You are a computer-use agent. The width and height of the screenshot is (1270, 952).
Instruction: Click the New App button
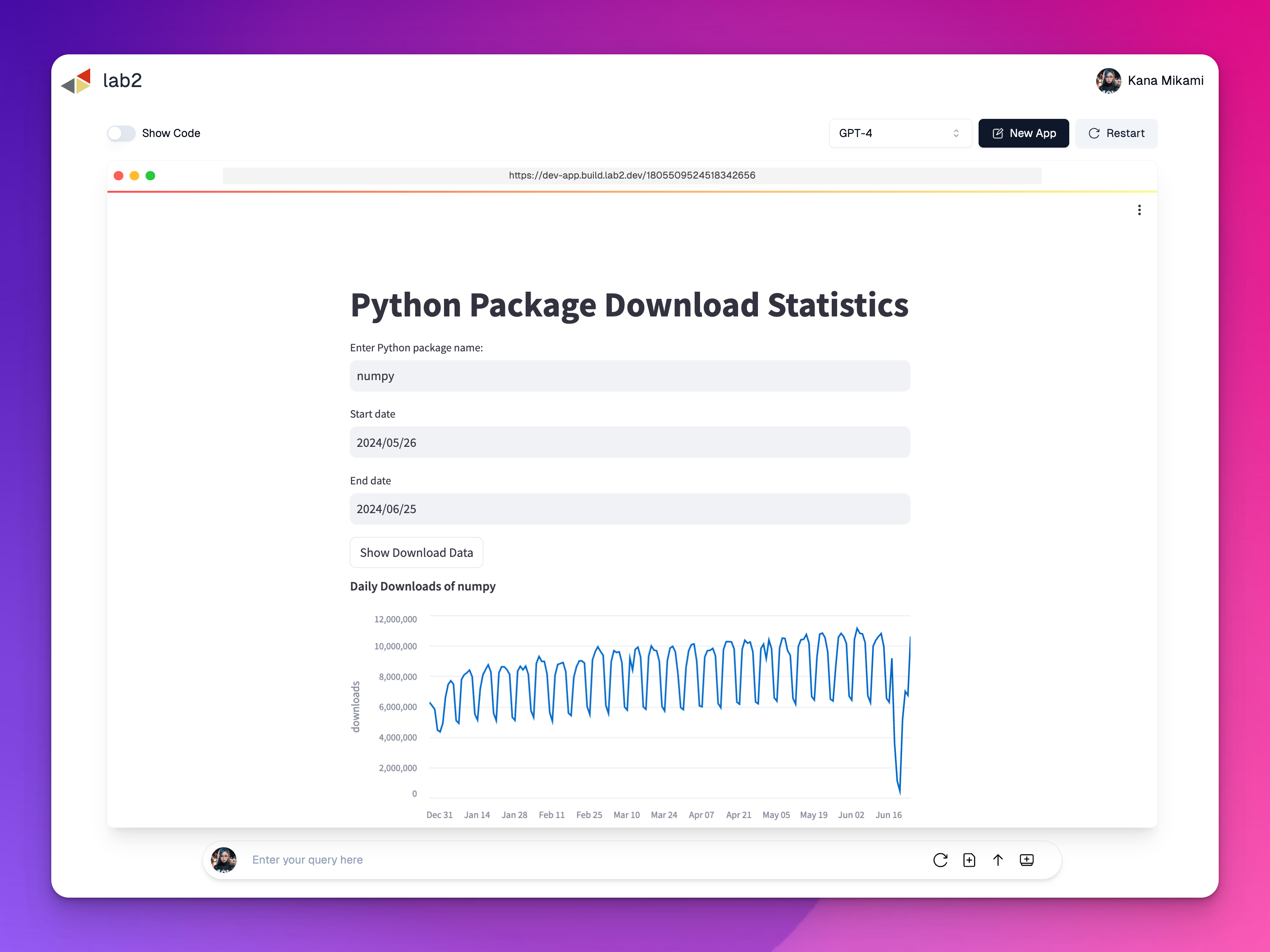click(1023, 133)
